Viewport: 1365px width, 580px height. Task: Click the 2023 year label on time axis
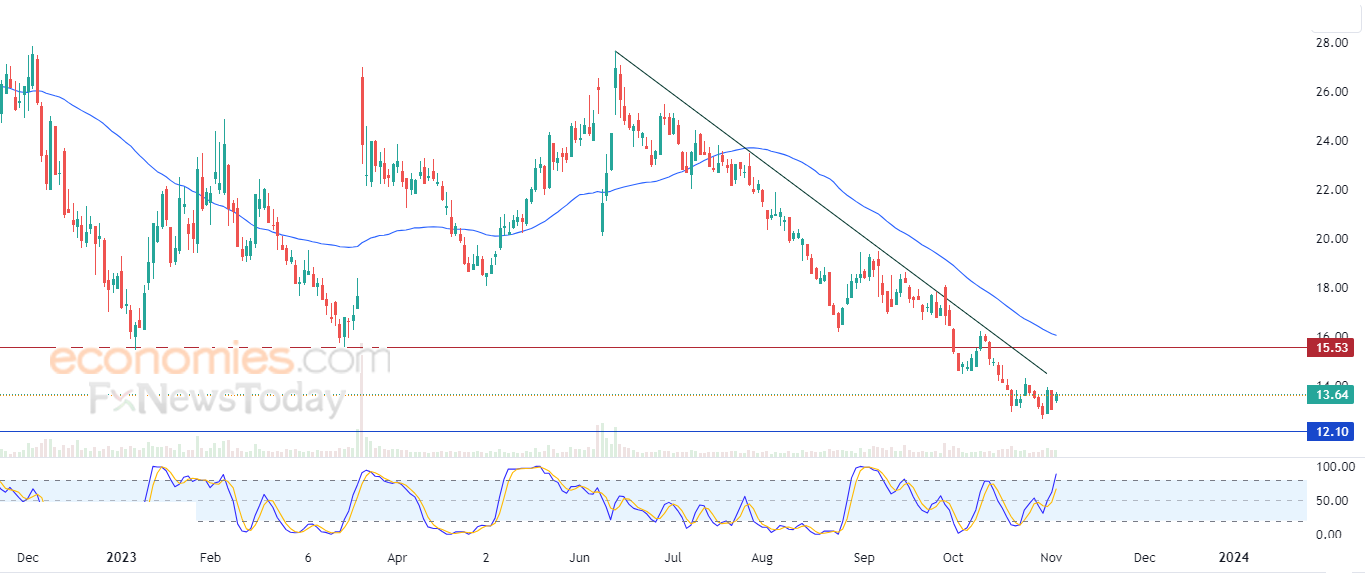(120, 557)
